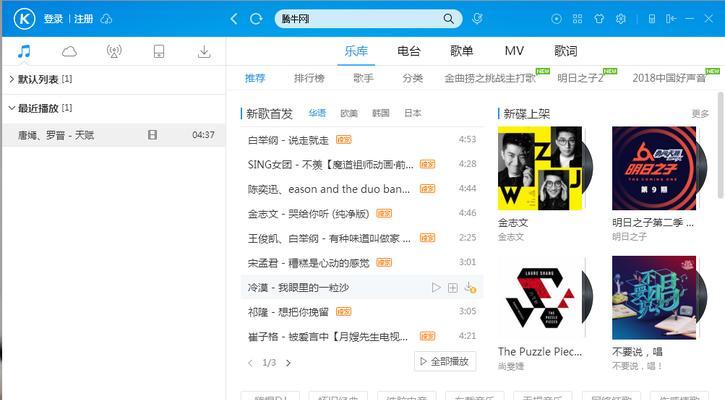The height and width of the screenshot is (400, 725).
Task: Select song 唐嫣、罗晋 - 天赋
Action: (113, 135)
